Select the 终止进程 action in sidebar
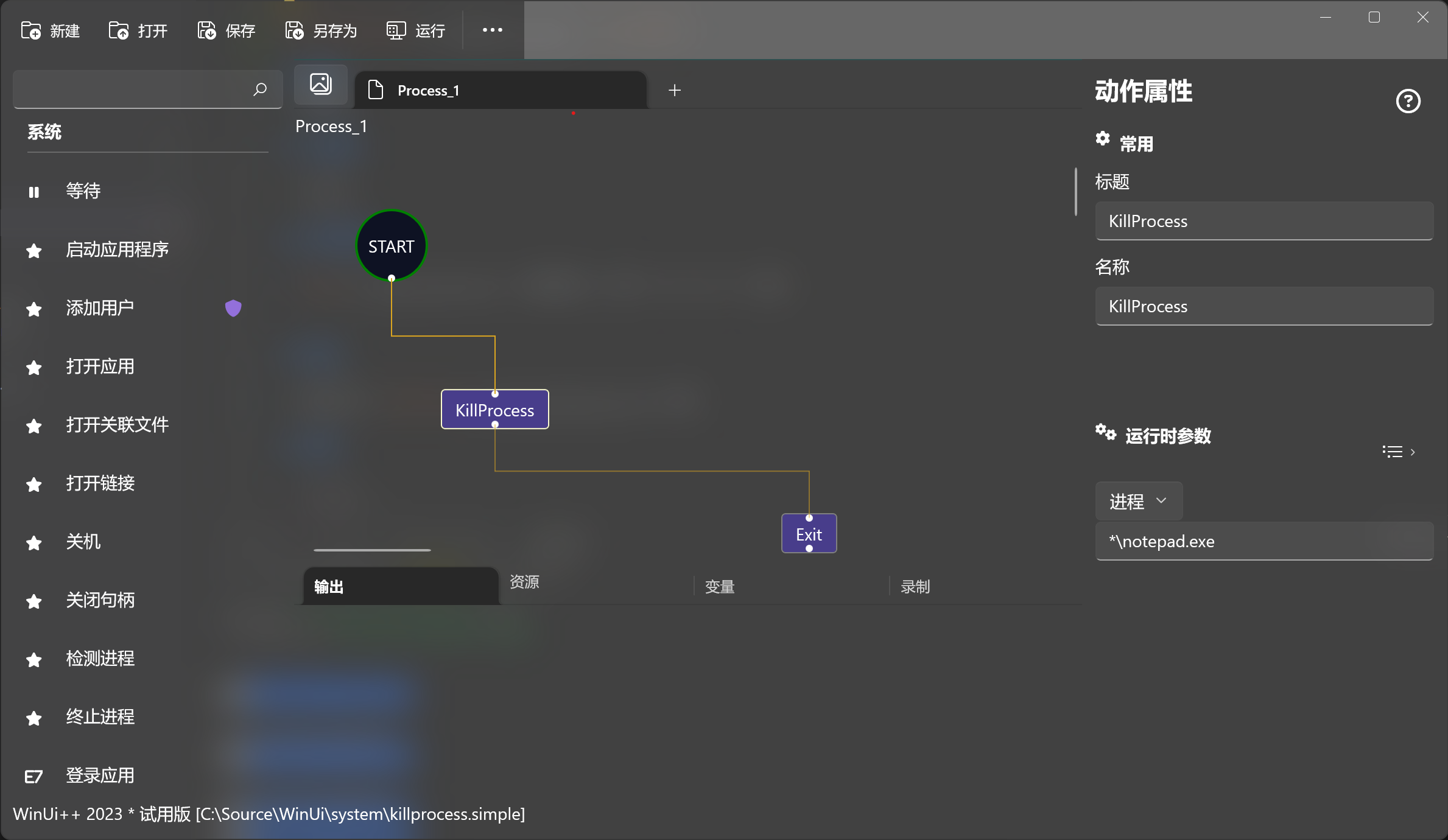Screen dimensions: 1448x840 pos(100,717)
